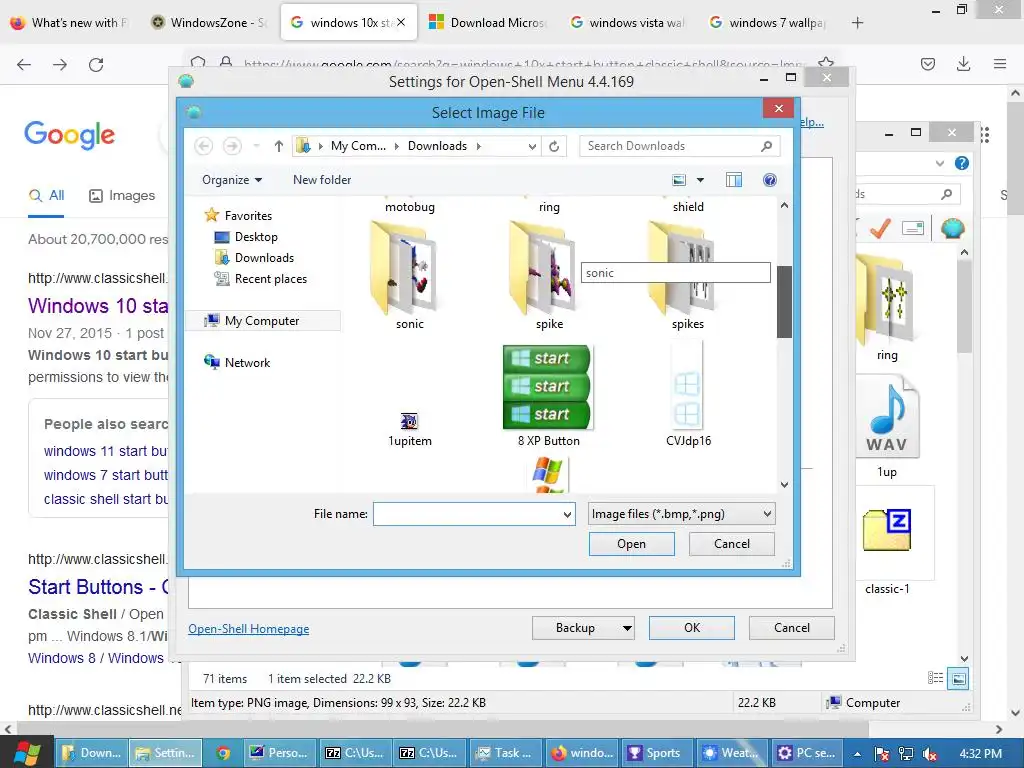Open help in the Select Image File dialog
1024x768 pixels.
click(770, 180)
